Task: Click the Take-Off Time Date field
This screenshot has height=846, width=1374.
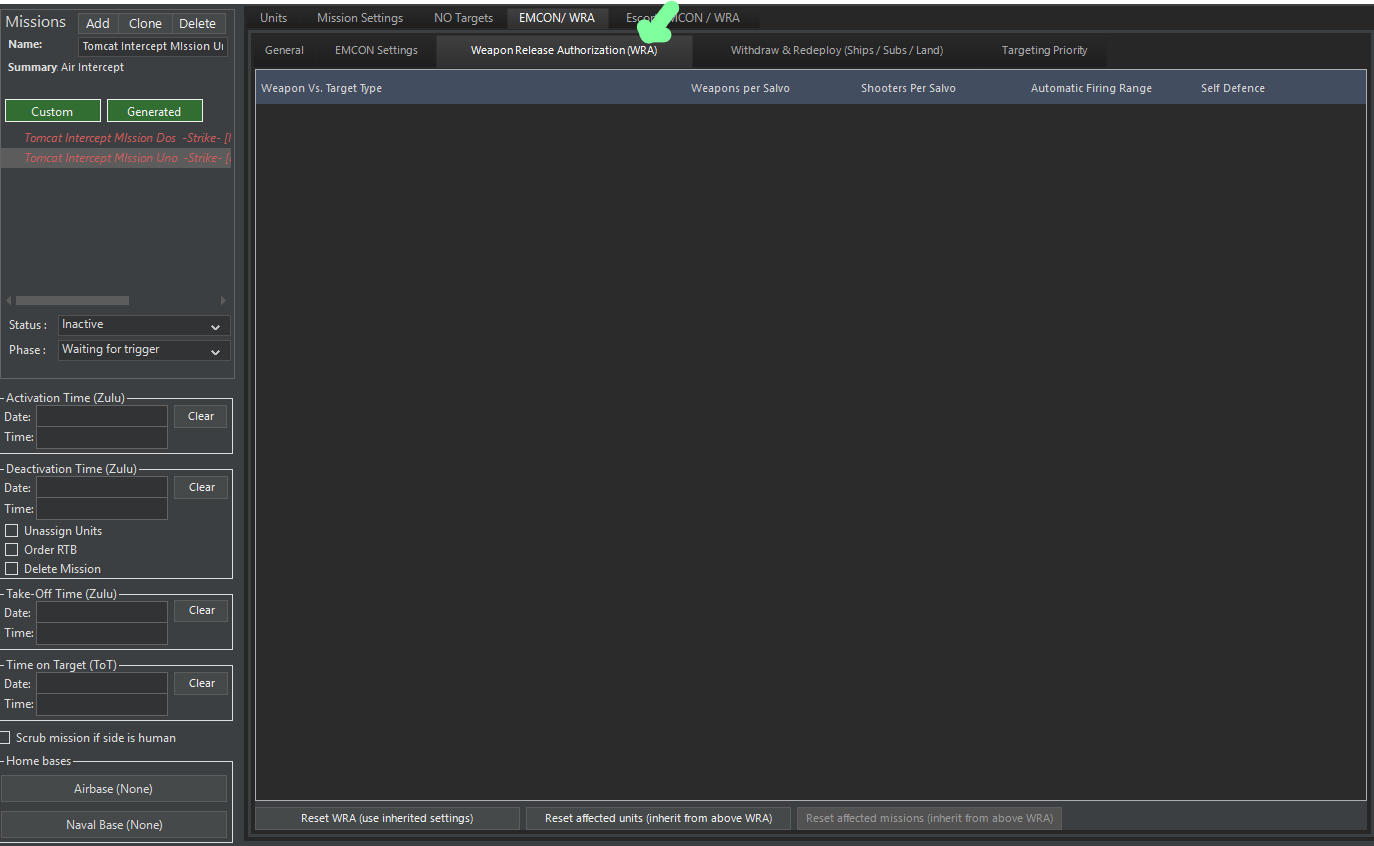Action: coord(102,612)
